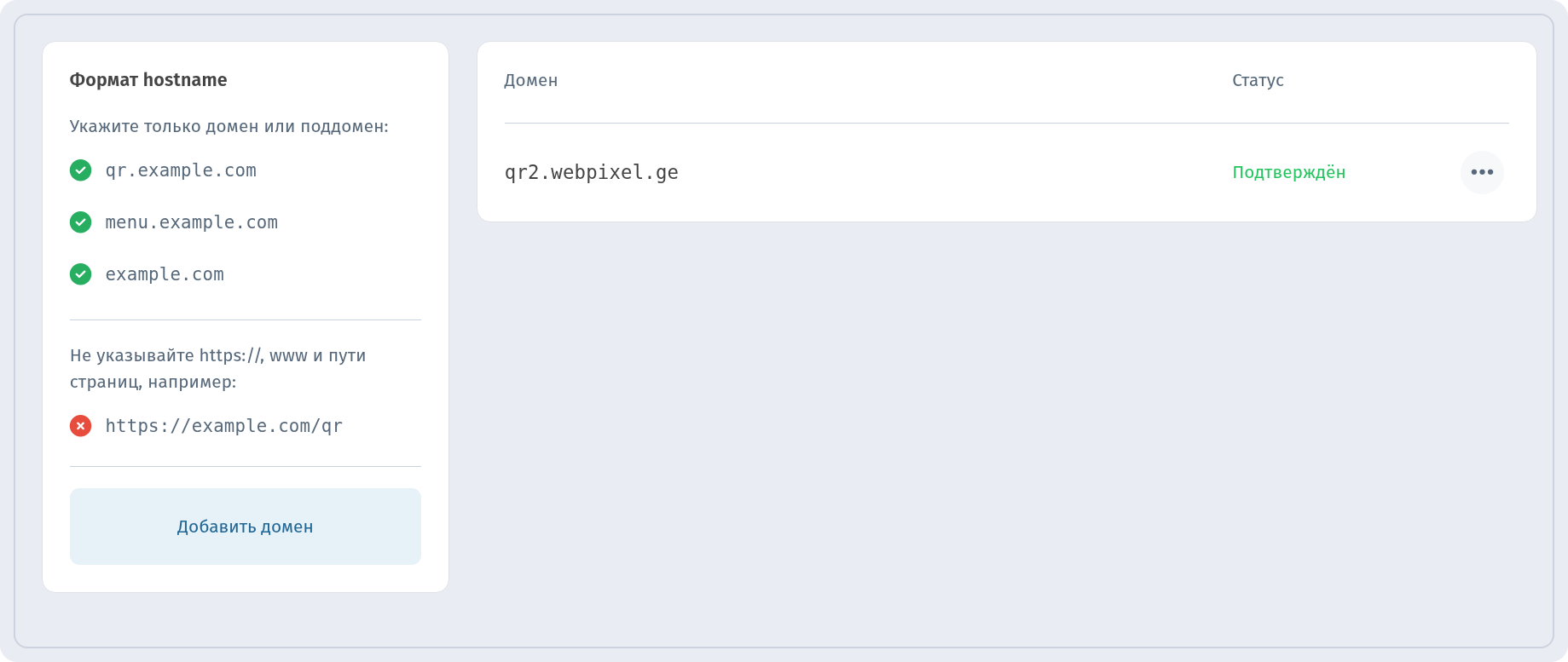Image resolution: width=1568 pixels, height=662 pixels.
Task: Click the green checkmark next to example.com
Action: [80, 274]
